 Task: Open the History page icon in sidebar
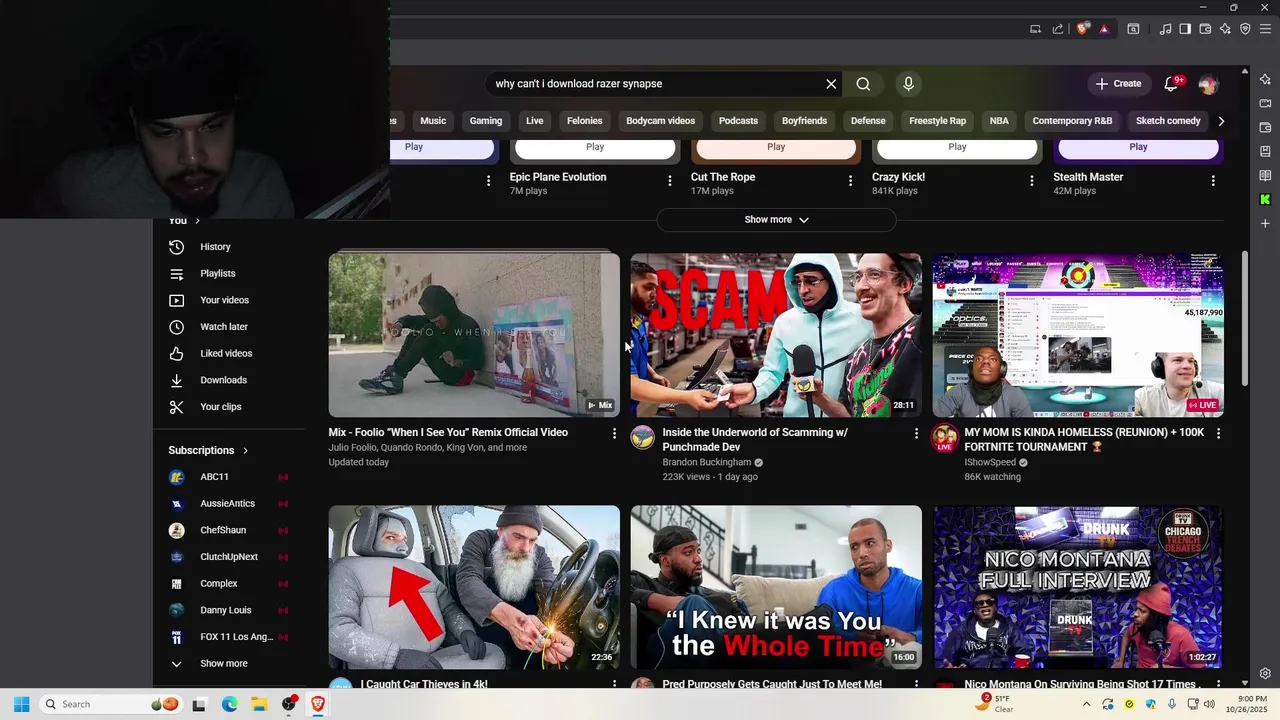(176, 247)
